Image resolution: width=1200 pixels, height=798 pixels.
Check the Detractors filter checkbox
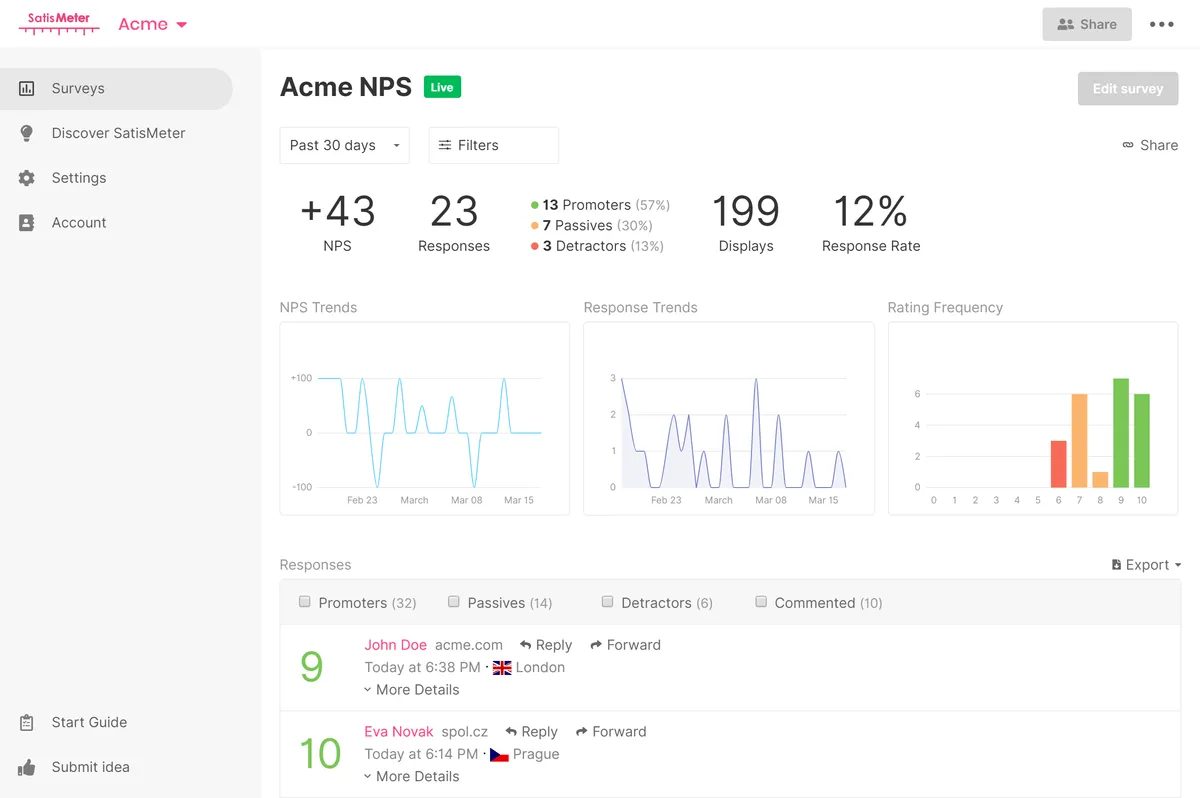pos(607,602)
